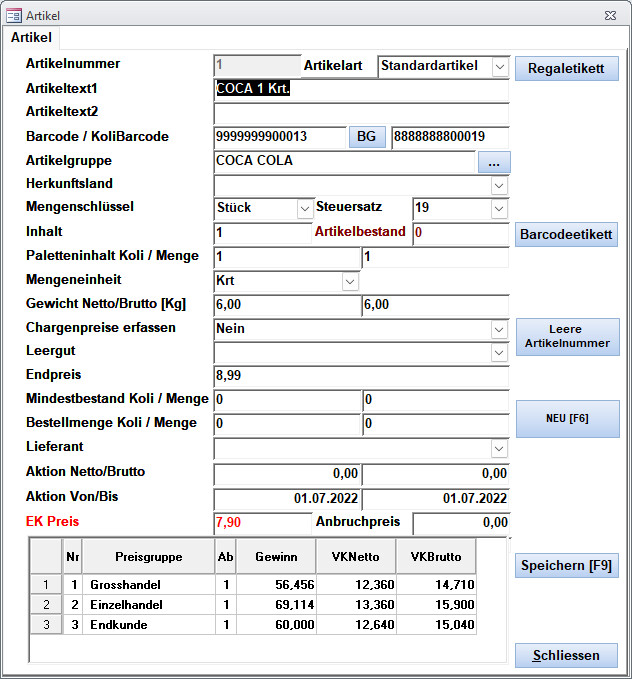
Task: Click the Grosshandel price group cell
Action: coord(149,584)
